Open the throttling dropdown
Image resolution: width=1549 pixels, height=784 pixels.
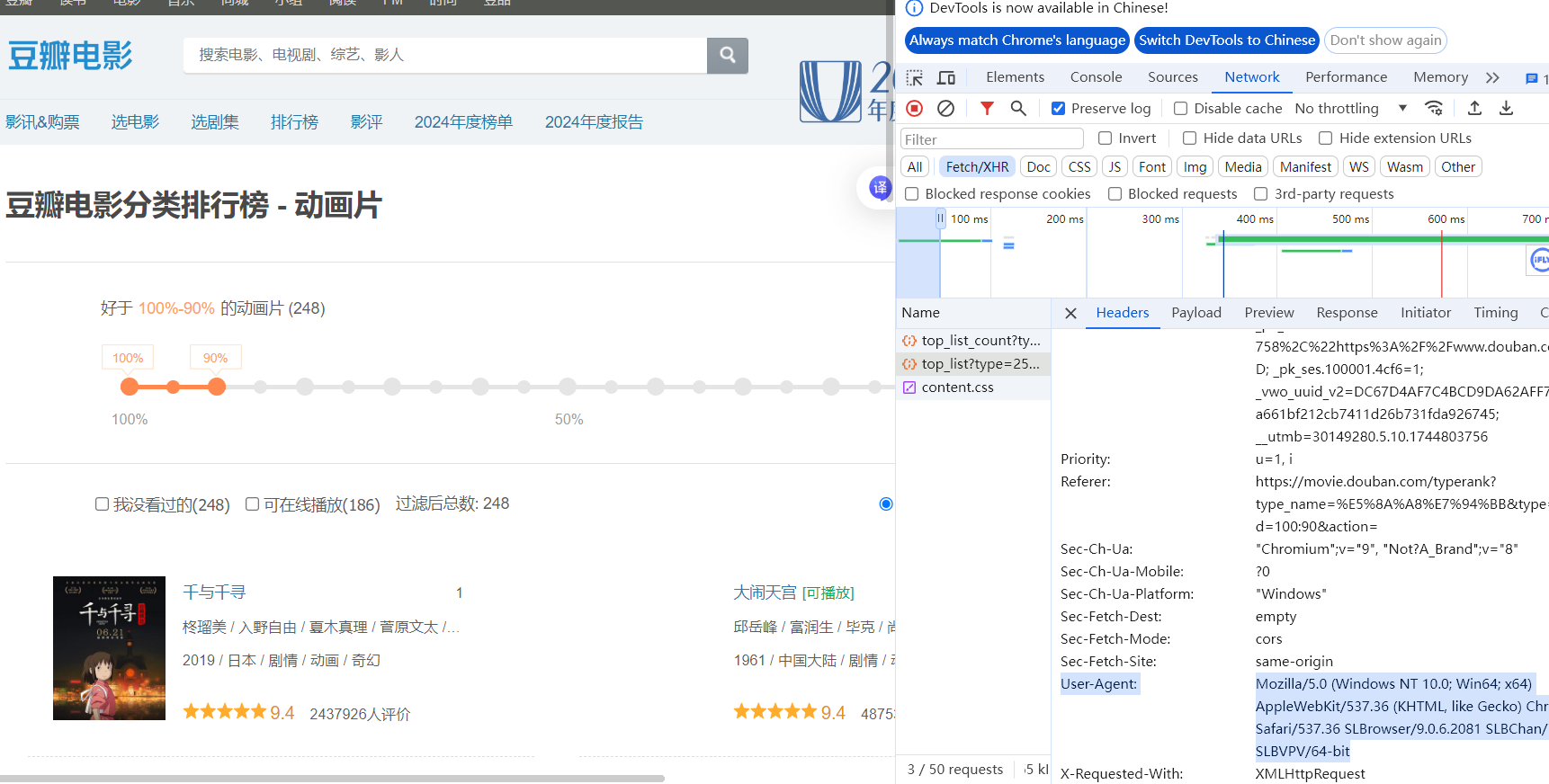point(1351,109)
